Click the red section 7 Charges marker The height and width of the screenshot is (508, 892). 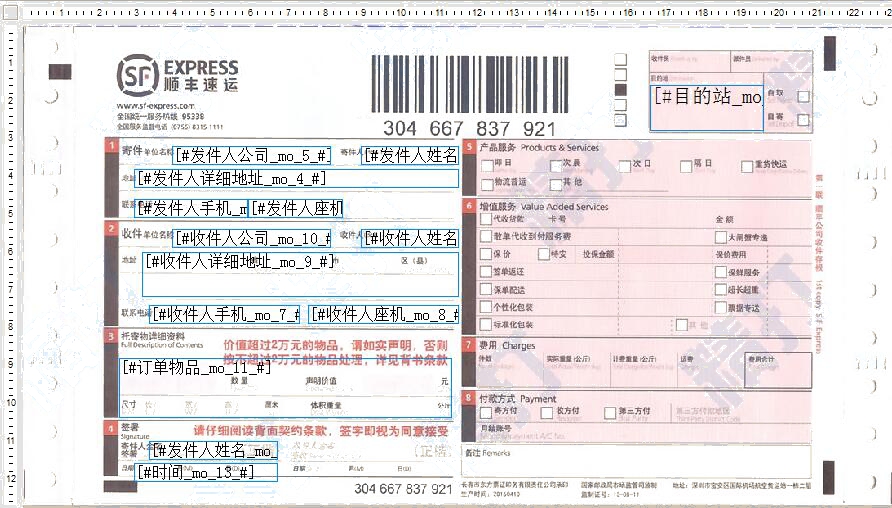[469, 345]
